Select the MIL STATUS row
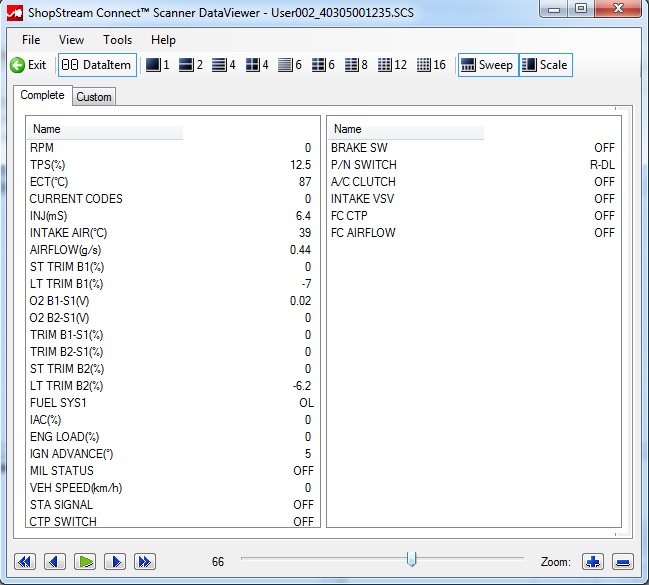Viewport: 649px width, 585px height. tap(173, 471)
